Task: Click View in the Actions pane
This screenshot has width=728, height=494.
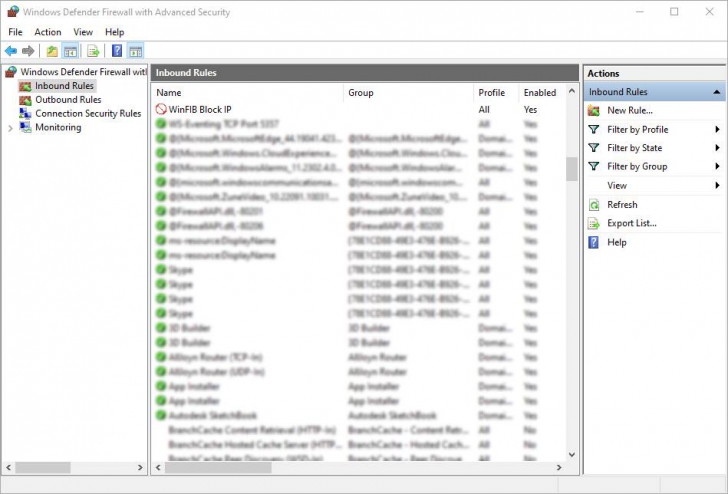Action: (617, 185)
